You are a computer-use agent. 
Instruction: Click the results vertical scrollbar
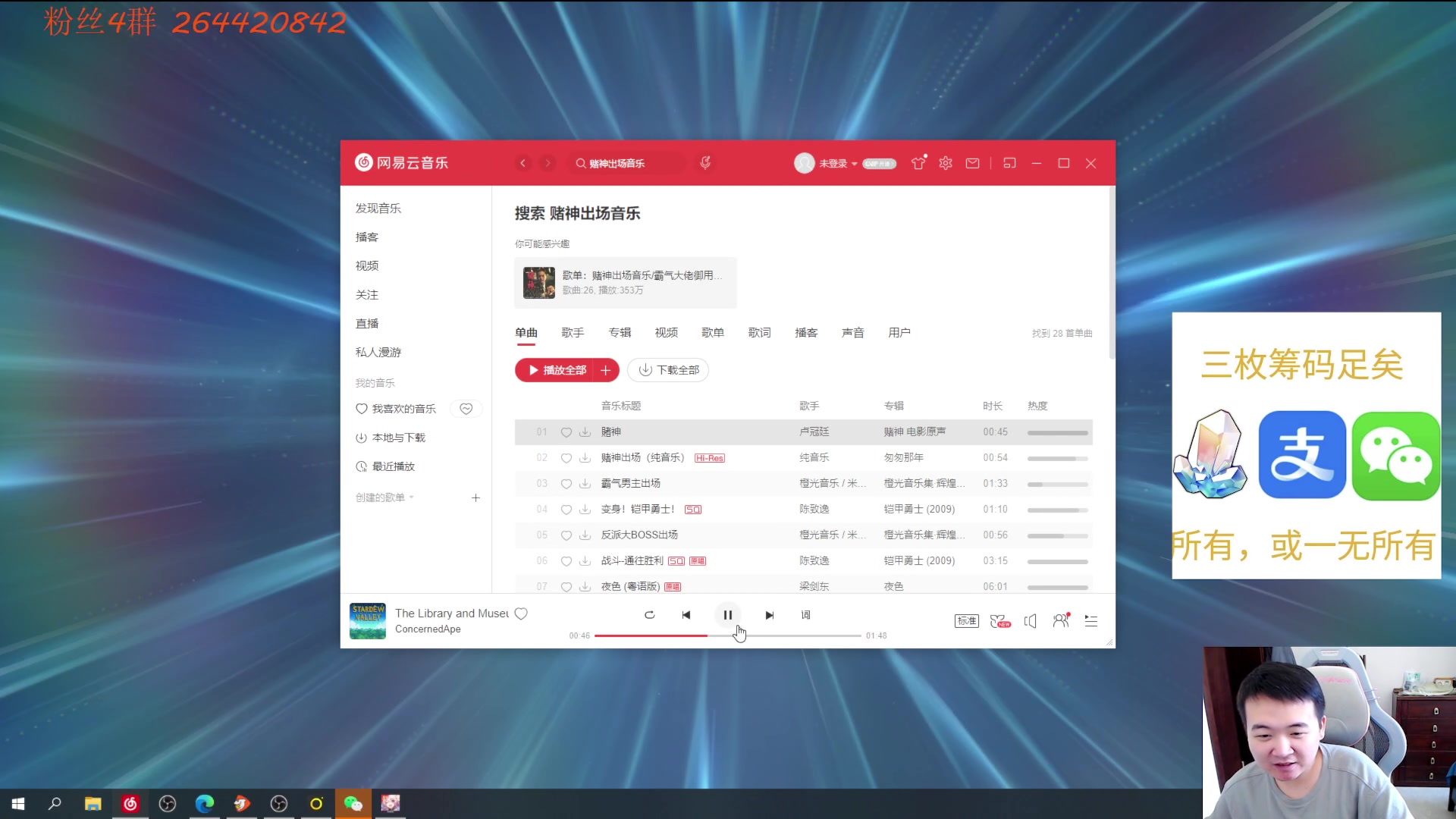[x=1112, y=273]
